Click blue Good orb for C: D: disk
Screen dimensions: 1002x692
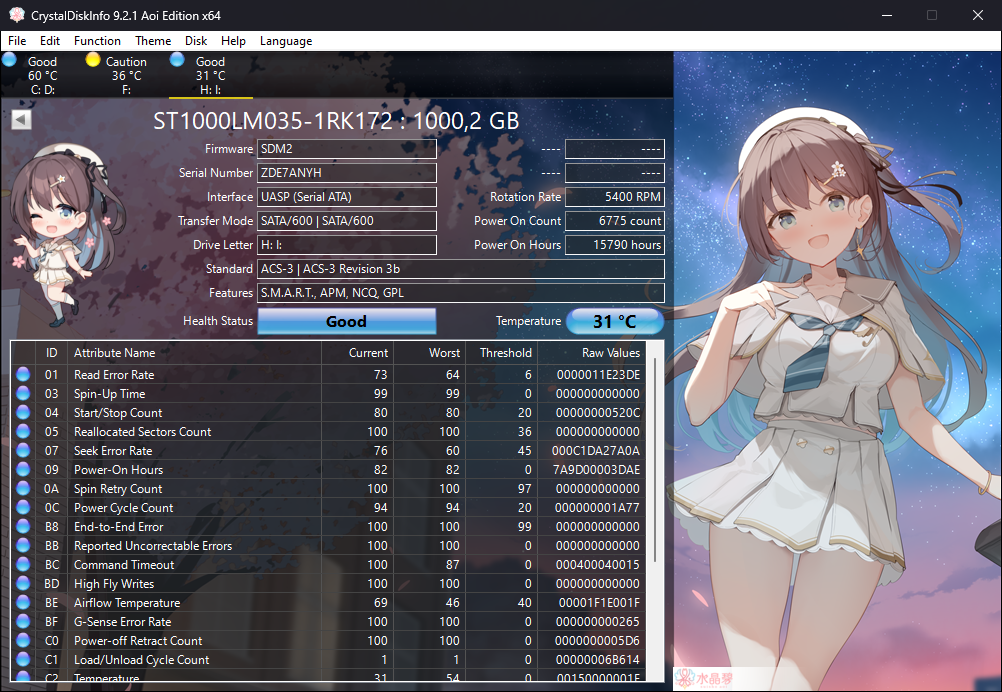[10, 60]
